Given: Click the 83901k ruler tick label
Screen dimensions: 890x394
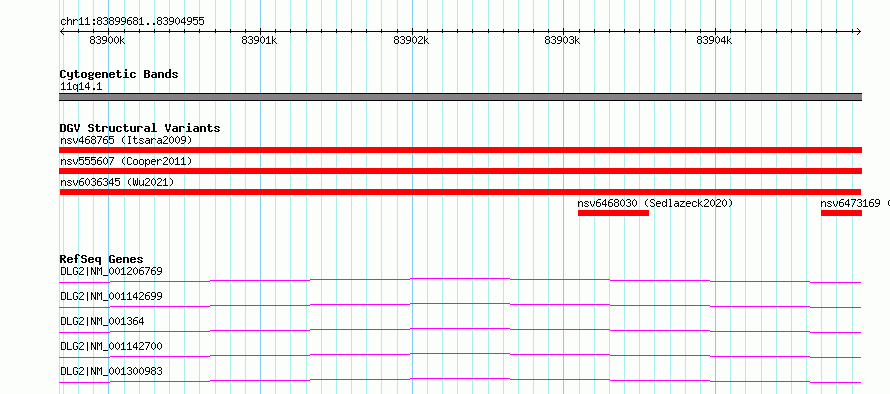Looking at the screenshot, I should (259, 40).
